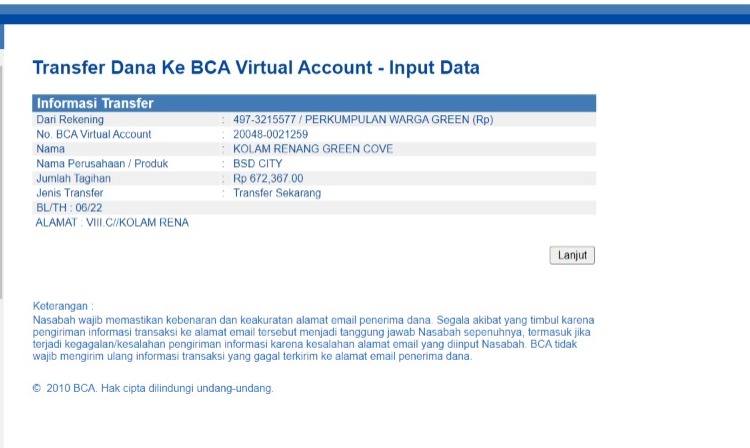Select source account number 497-3215577
750x448 pixels.
pos(265,120)
